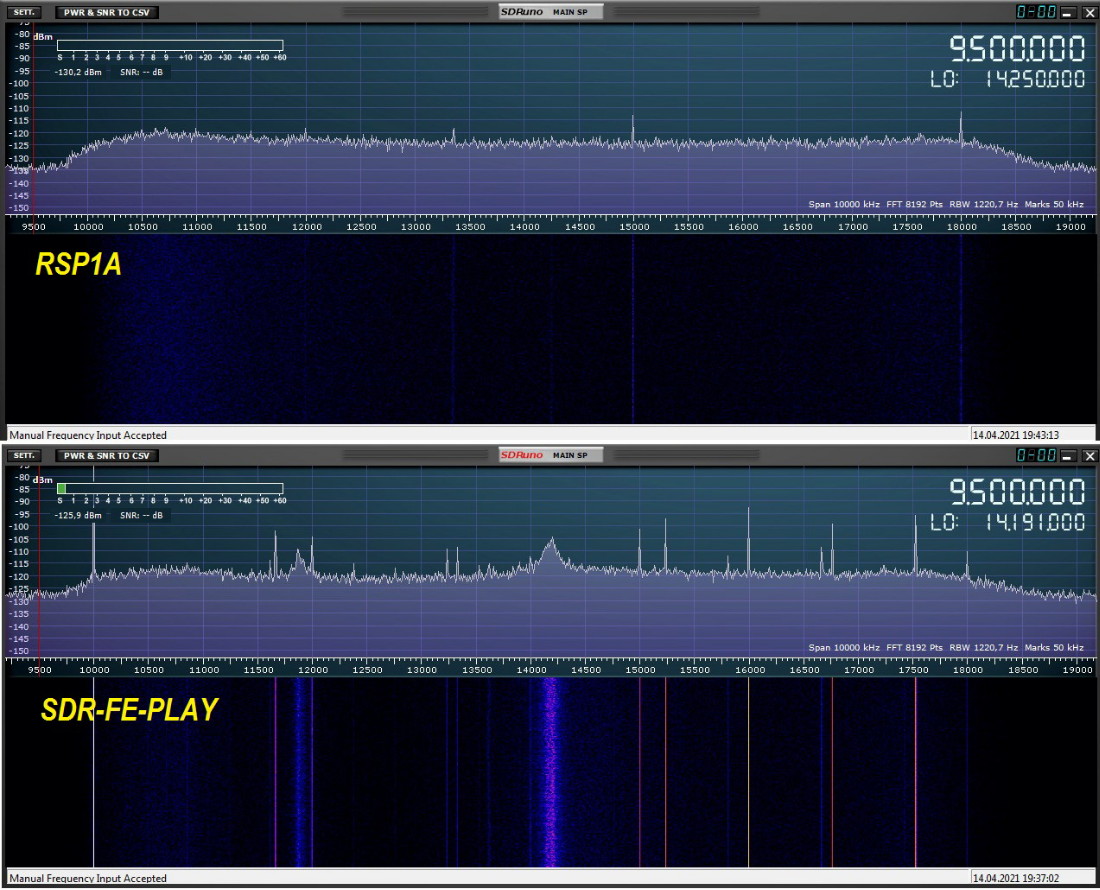
Task: Minimize the upper SDRuno MAIN SP window
Action: click(x=1068, y=13)
